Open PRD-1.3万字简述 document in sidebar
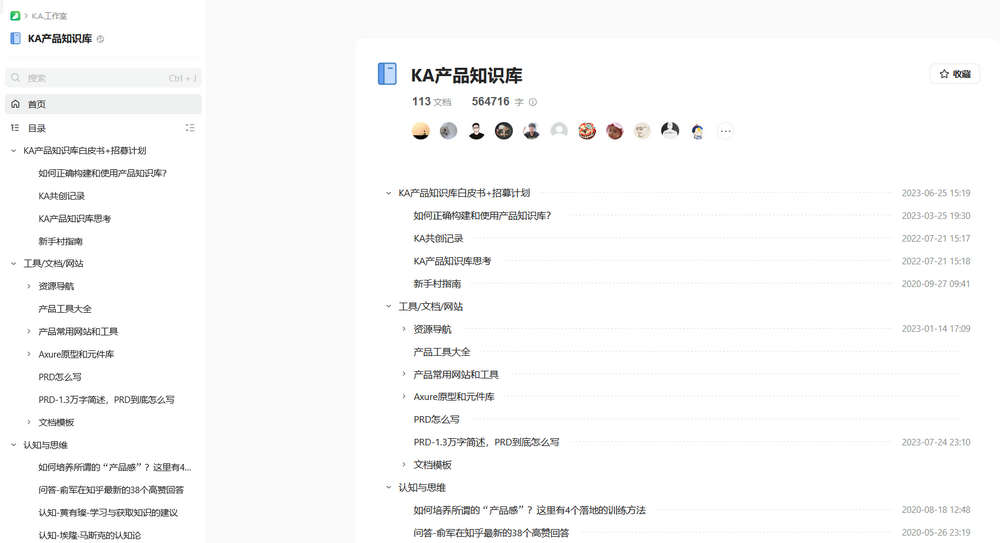 106,399
